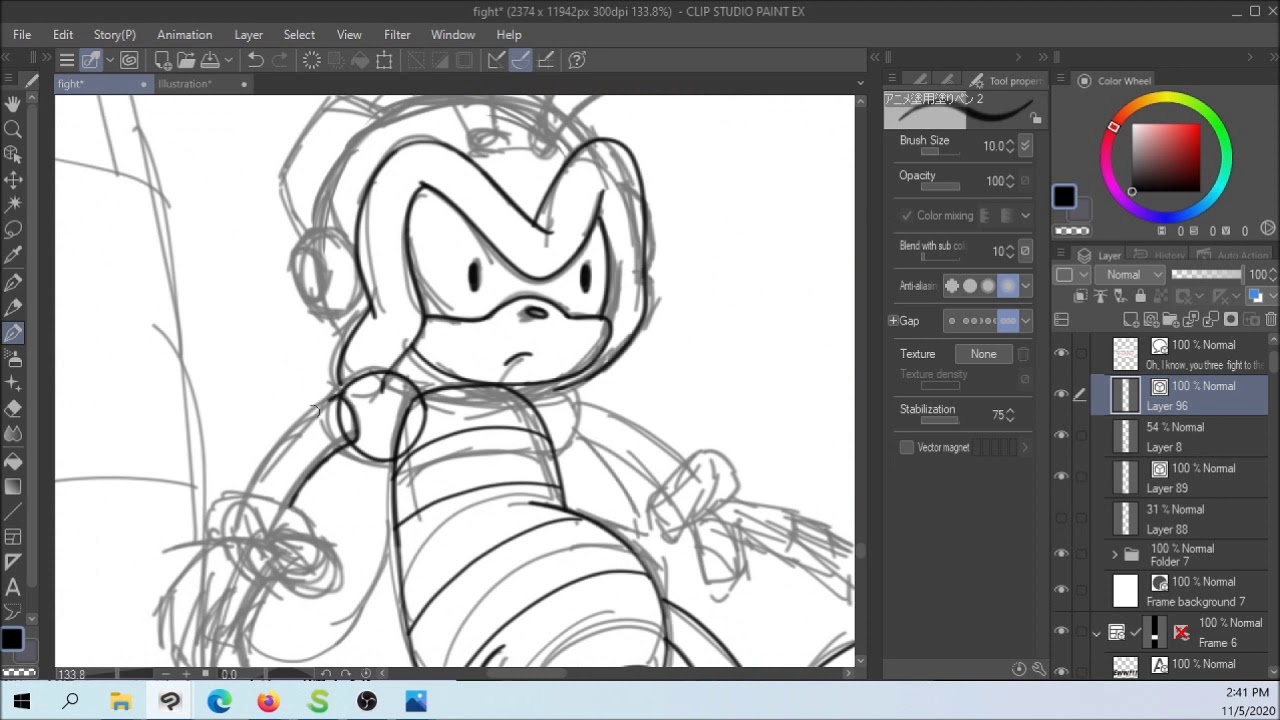Toggle Snap to Special Ruler icon
Image resolution: width=1280 pixels, height=720 pixels.
point(520,60)
